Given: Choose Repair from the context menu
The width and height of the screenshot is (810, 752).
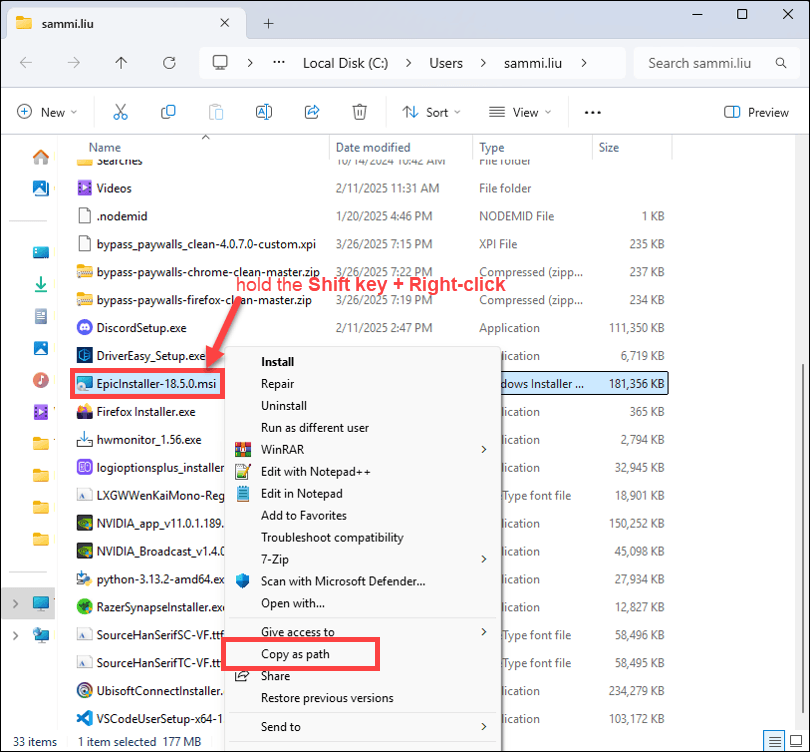Looking at the screenshot, I should [277, 384].
